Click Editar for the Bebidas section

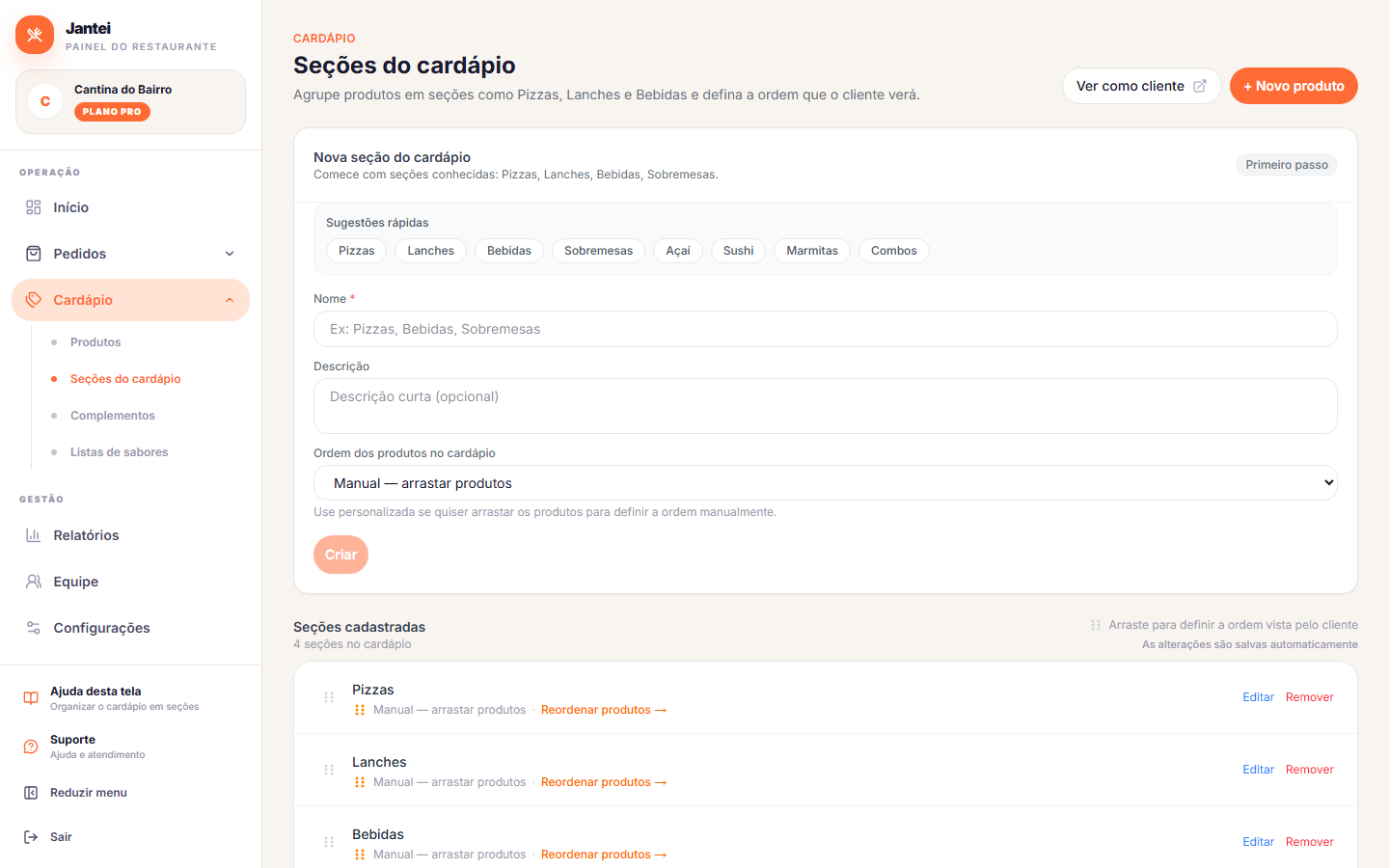click(x=1258, y=842)
